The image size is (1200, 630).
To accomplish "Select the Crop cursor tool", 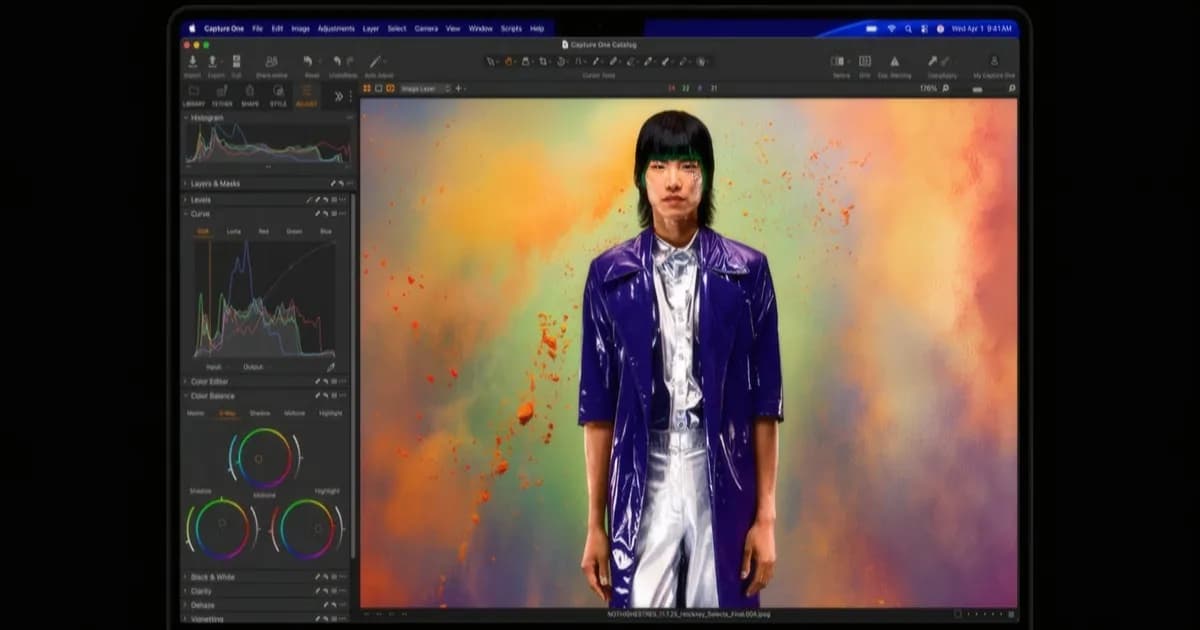I will 544,61.
